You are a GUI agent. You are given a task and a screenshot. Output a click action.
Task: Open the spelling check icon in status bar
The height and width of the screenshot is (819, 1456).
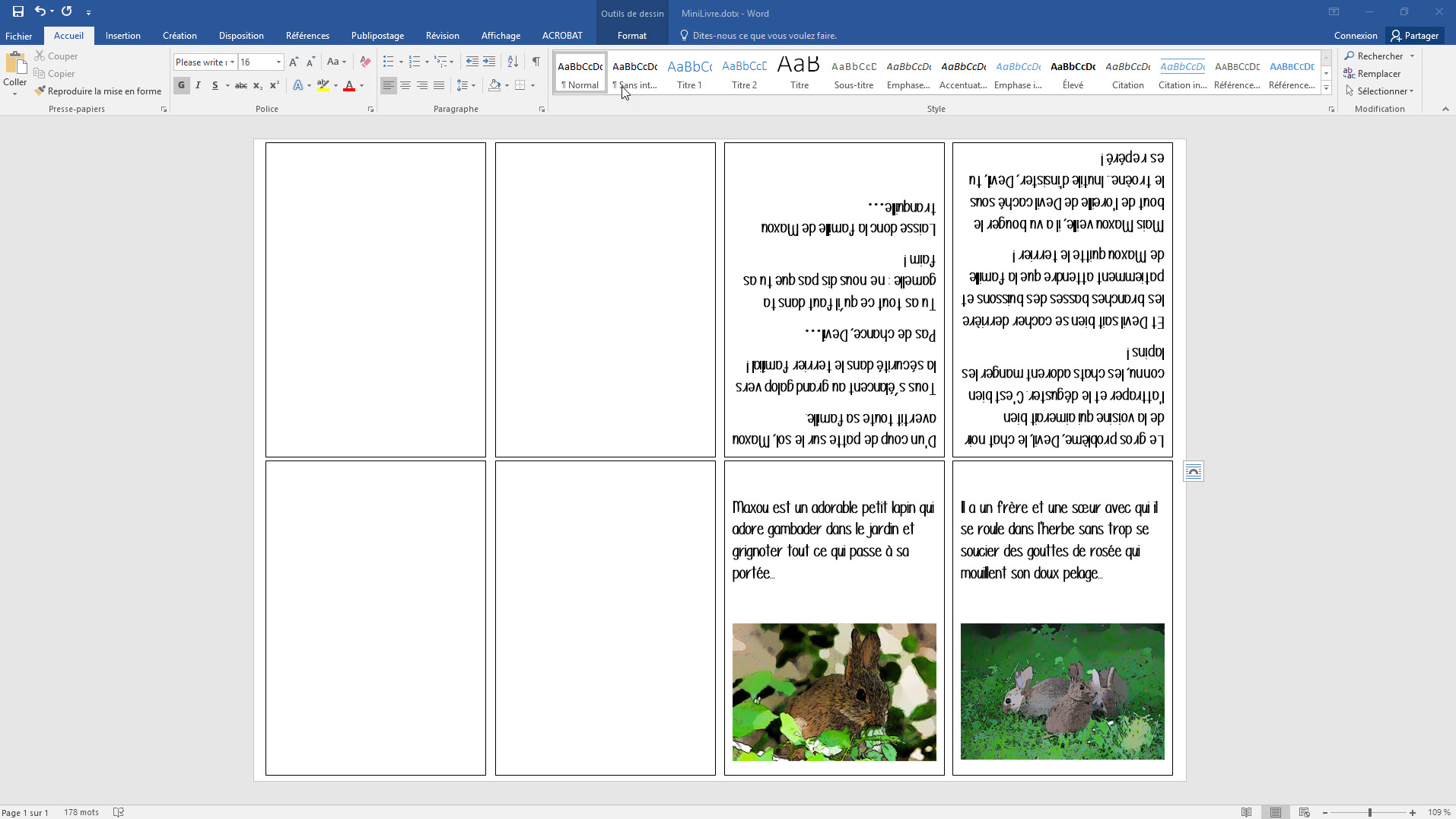click(119, 812)
